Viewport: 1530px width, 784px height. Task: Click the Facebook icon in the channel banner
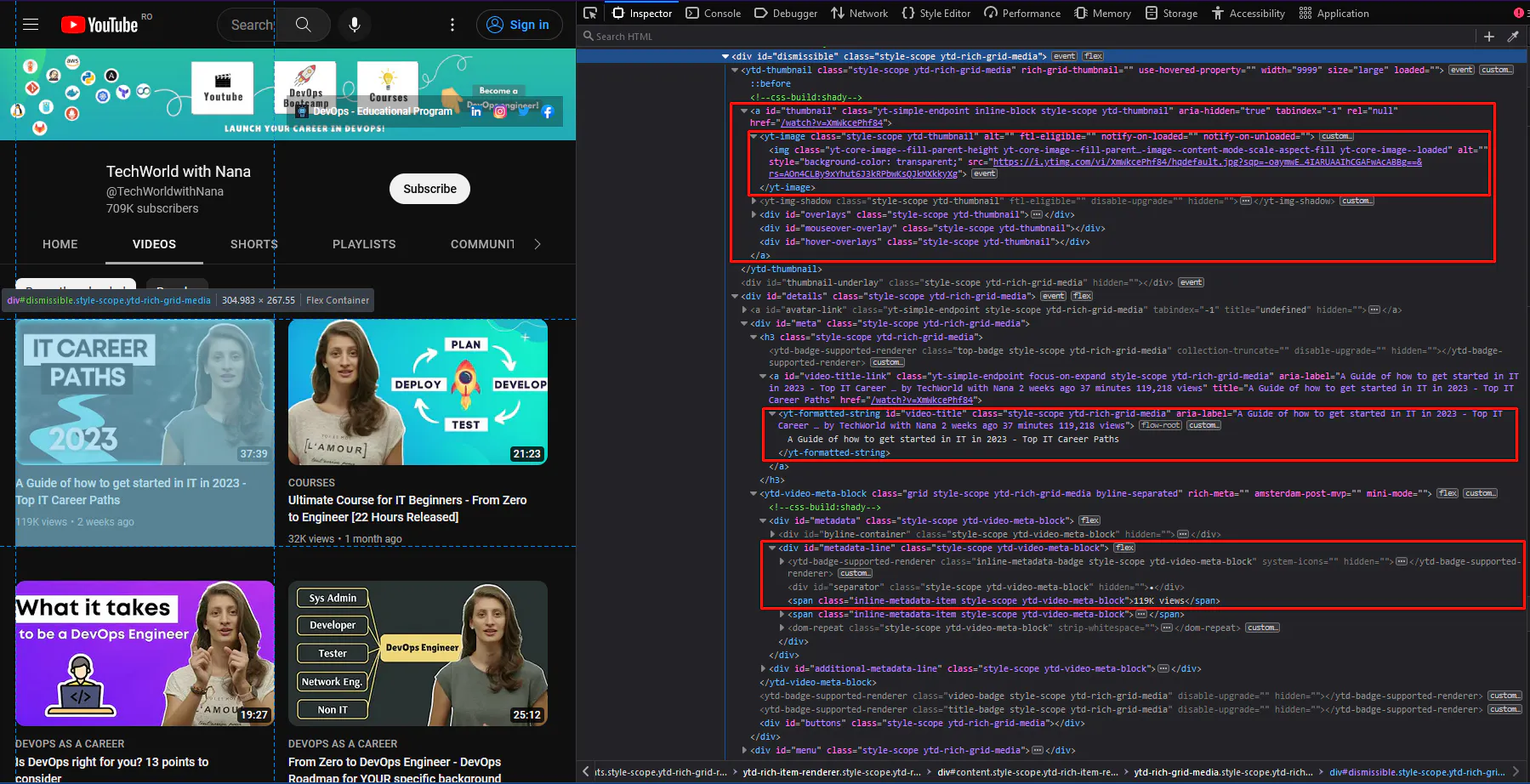548,111
